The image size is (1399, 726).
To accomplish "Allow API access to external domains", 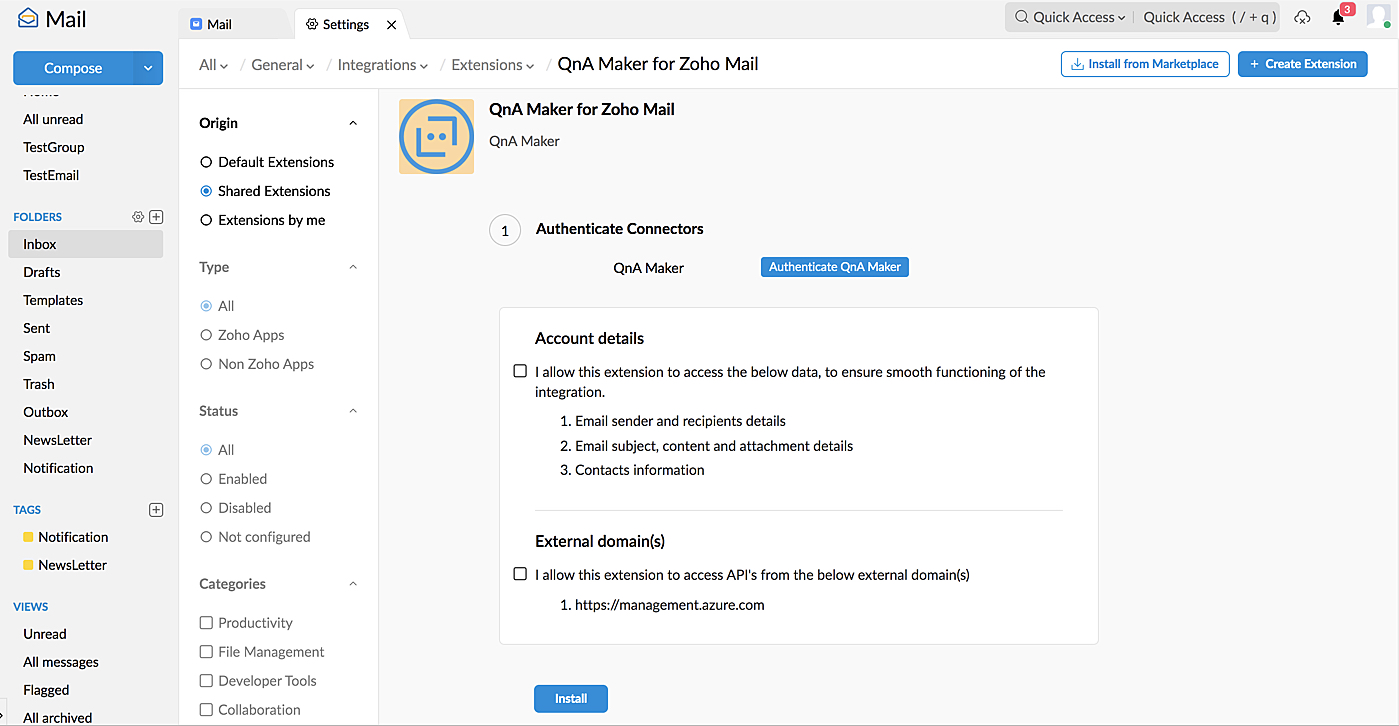I will pyautogui.click(x=520, y=574).
